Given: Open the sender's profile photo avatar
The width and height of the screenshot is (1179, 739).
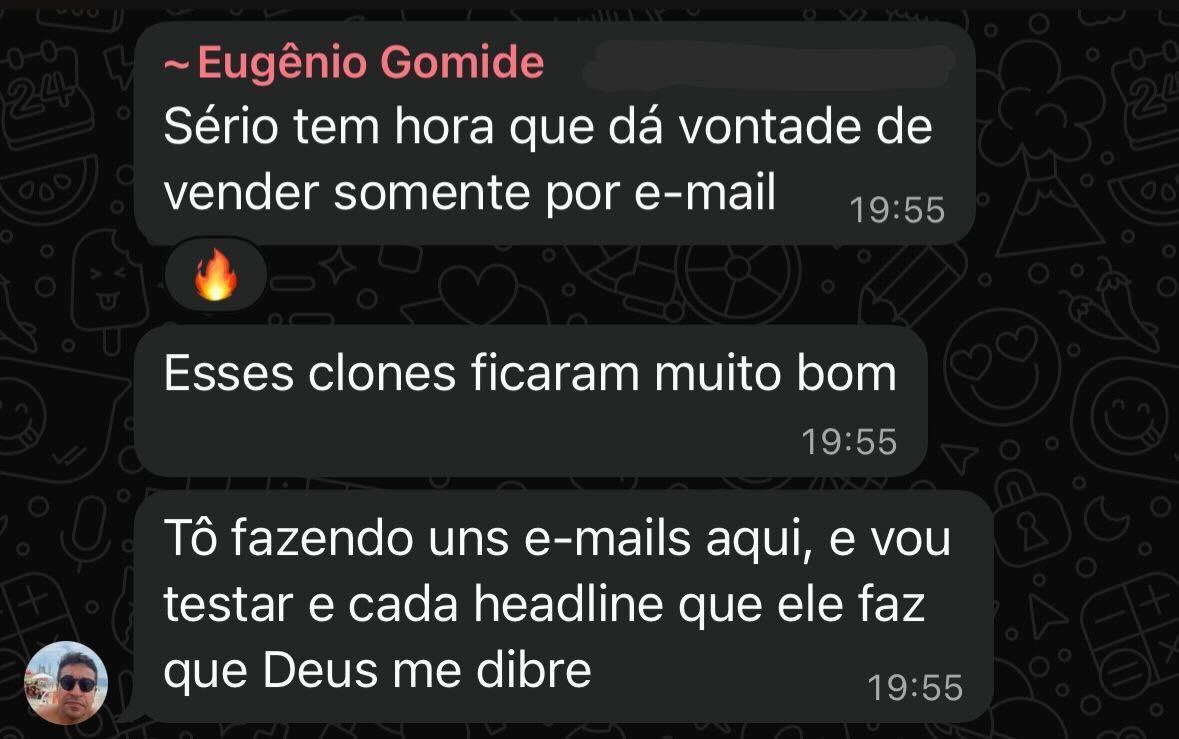Looking at the screenshot, I should click(66, 683).
